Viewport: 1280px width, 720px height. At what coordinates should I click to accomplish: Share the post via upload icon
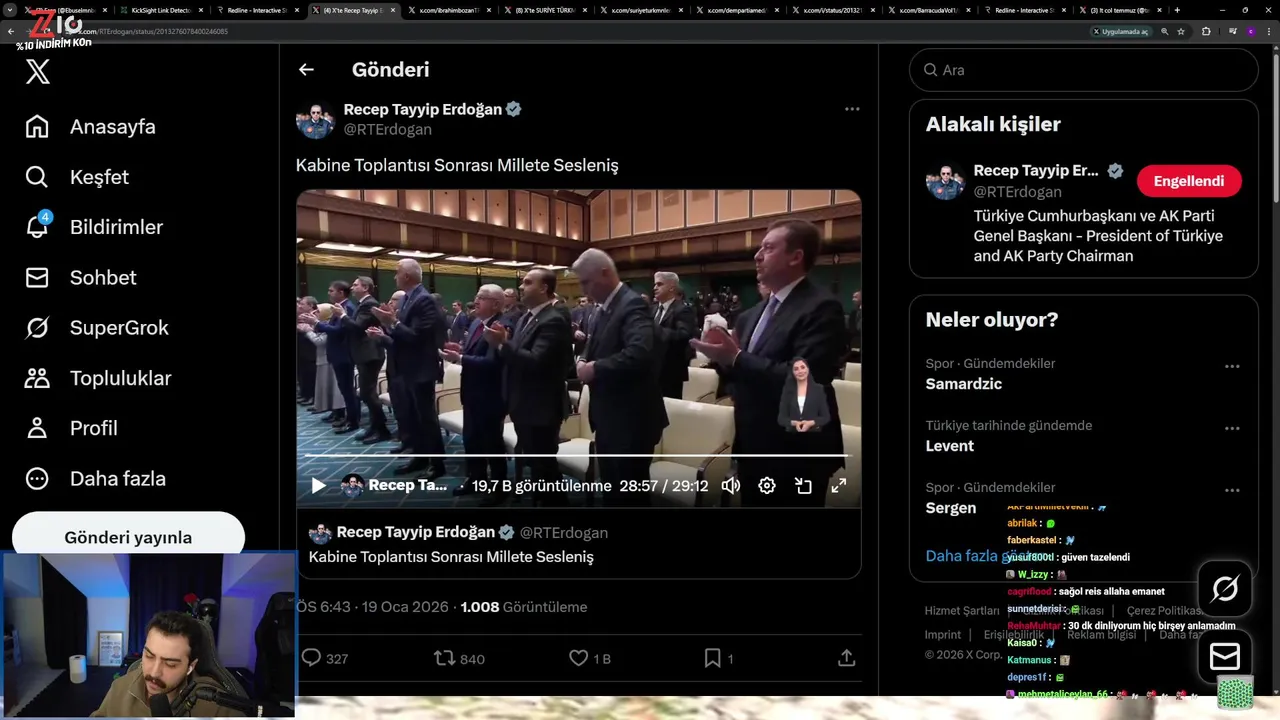tap(846, 658)
